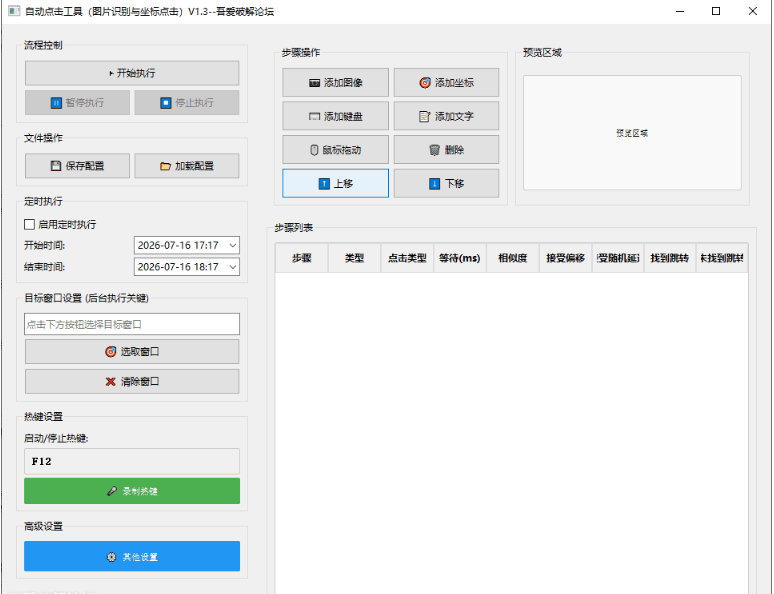Close the 自动点击工具 window
This screenshot has height=594, width=774.
(x=752, y=11)
